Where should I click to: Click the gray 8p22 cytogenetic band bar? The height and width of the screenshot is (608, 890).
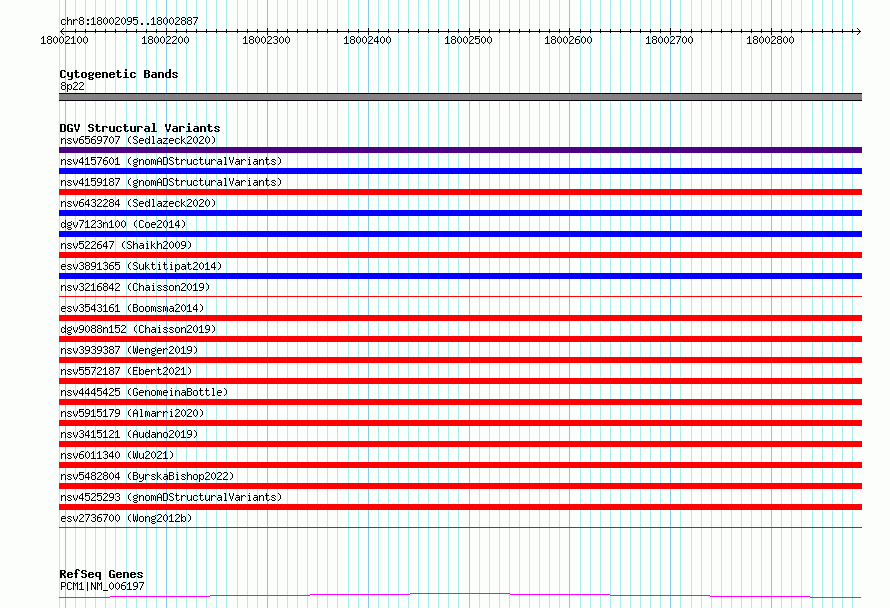[x=460, y=97]
